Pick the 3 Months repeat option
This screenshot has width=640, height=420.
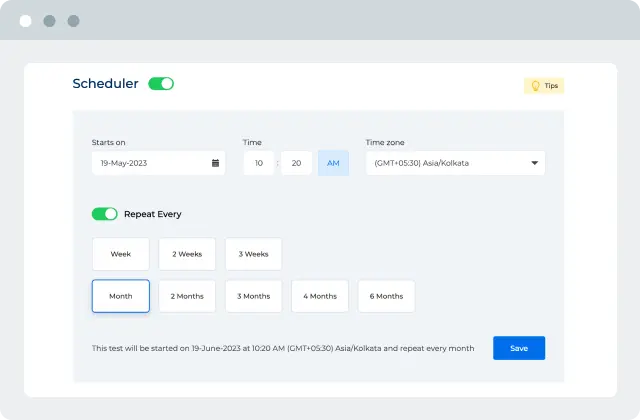253,296
